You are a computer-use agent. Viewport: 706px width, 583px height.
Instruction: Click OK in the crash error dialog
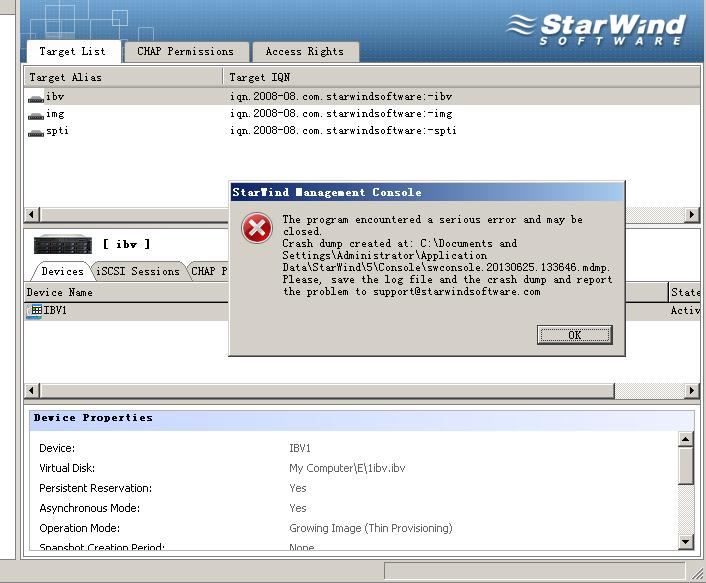coord(575,335)
